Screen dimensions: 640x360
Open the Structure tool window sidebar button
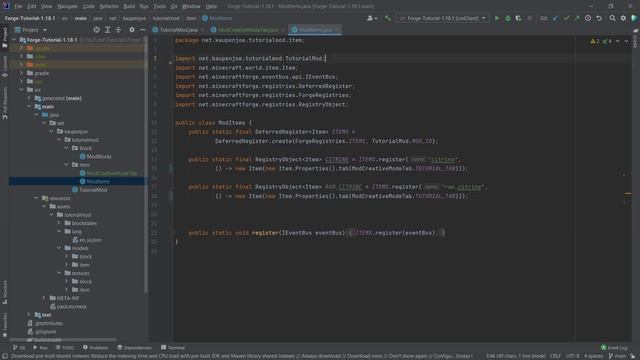(4, 292)
